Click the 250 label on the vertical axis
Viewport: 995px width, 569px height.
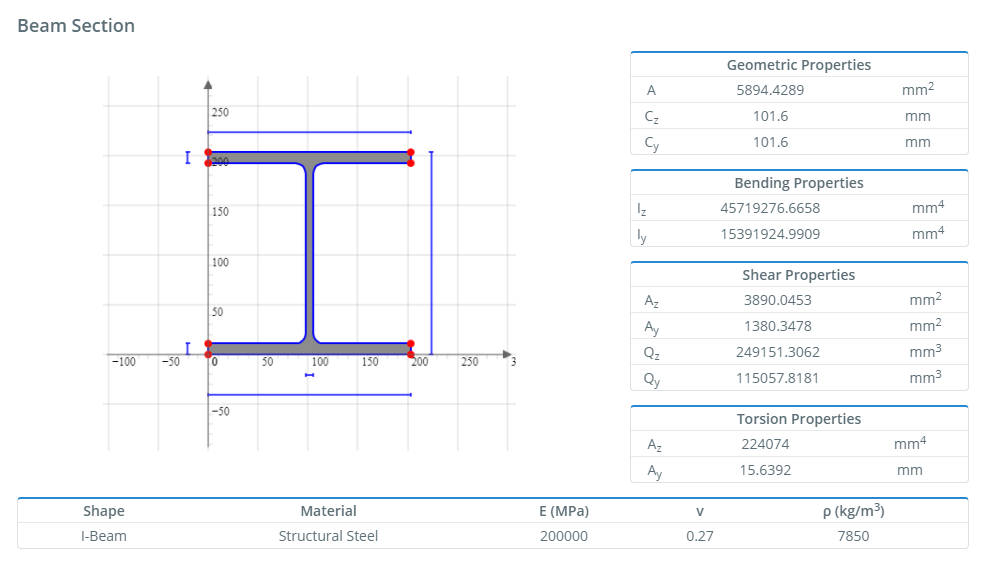pyautogui.click(x=220, y=112)
